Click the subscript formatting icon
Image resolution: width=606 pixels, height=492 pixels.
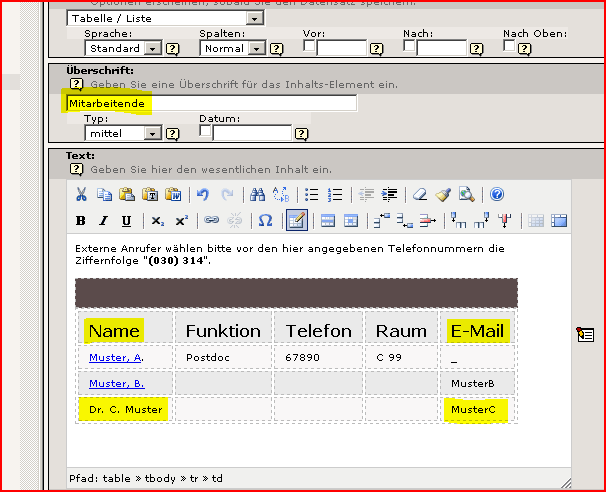pos(158,221)
